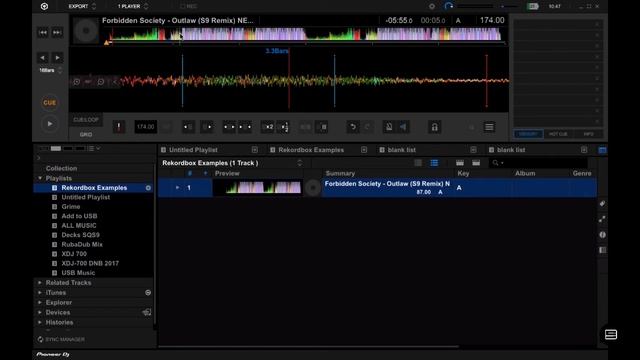The height and width of the screenshot is (360, 640).
Task: Select the Forbidden Society Outlaw track row
Action: pyautogui.click(x=377, y=188)
